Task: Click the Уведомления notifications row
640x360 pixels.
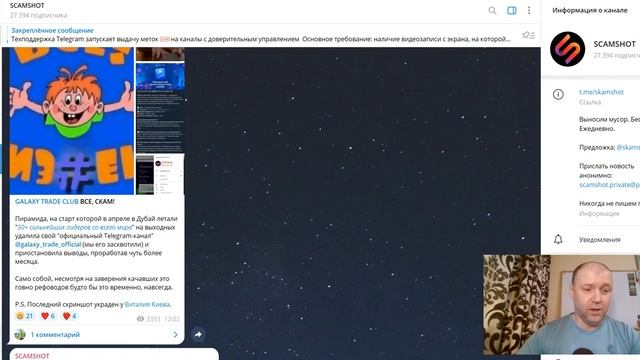Action: tap(591, 240)
